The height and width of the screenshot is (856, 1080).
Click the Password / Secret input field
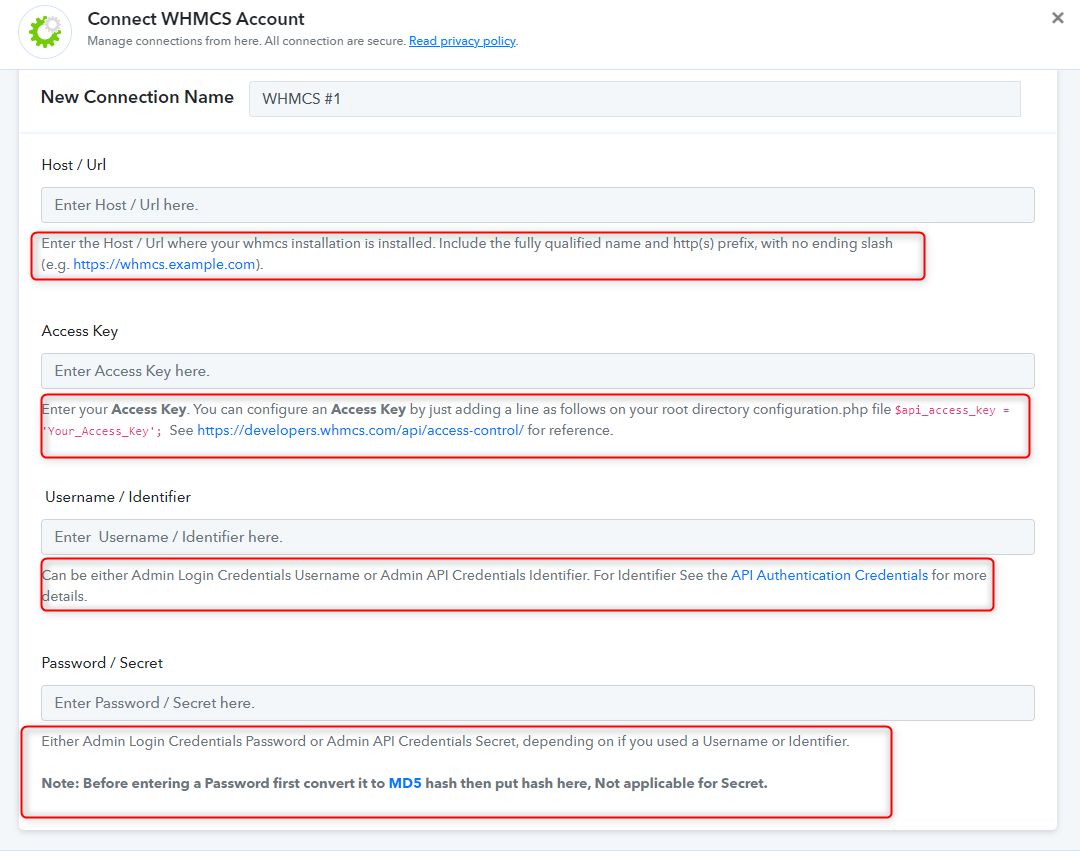coord(537,703)
